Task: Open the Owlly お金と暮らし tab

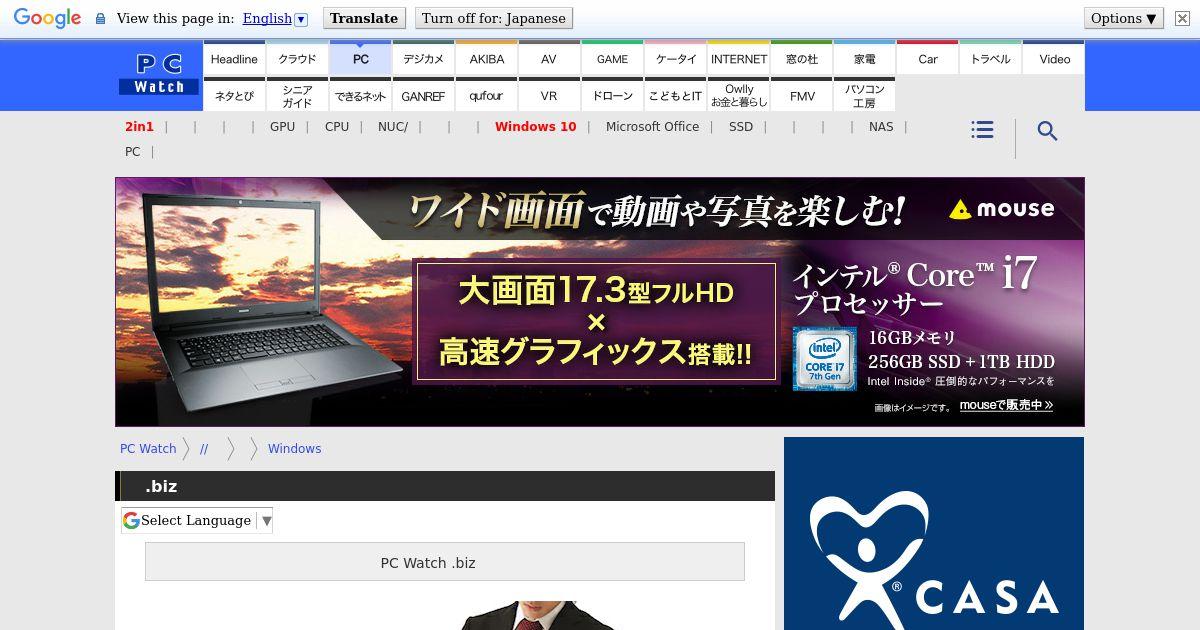Action: pos(738,95)
